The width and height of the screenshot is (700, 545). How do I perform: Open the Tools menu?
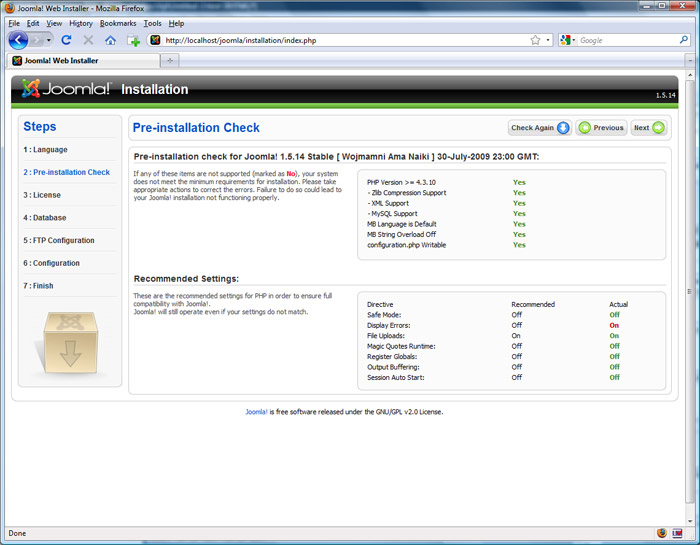152,23
